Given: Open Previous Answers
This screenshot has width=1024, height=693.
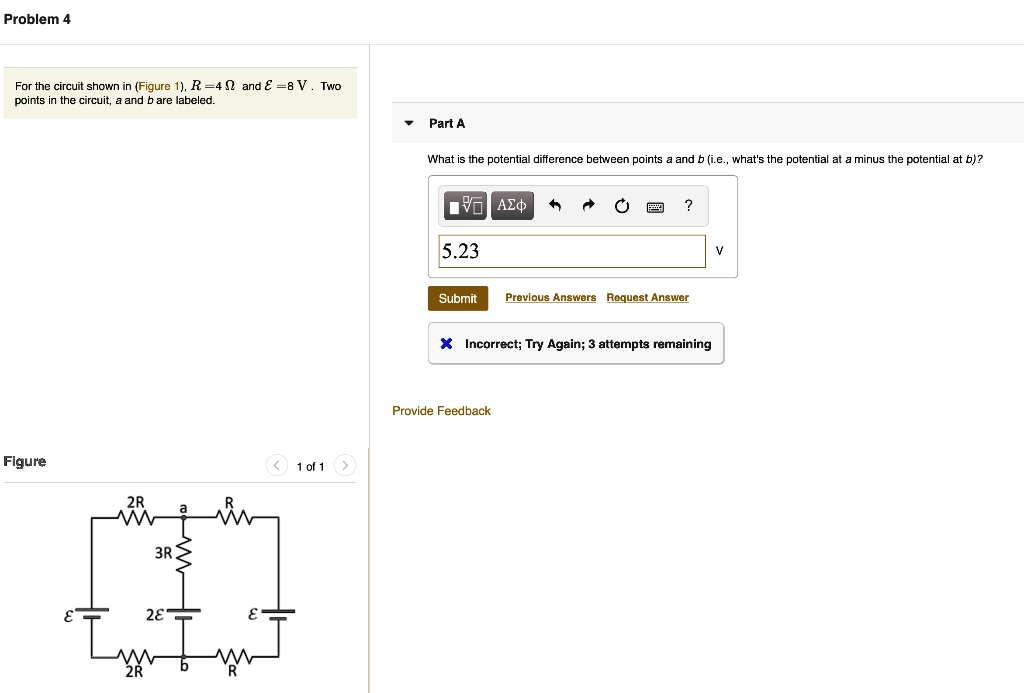Looking at the screenshot, I should point(550,297).
